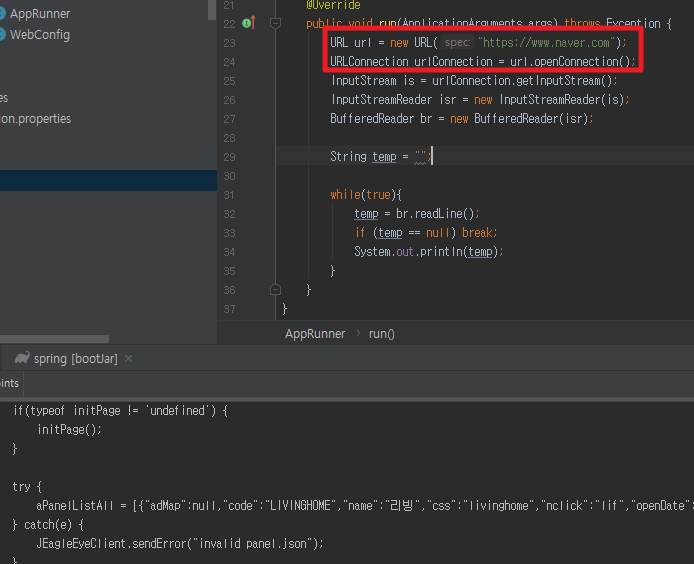This screenshot has height=564, width=694.
Task: Collapse the run method fold marker at line 22
Action: (x=275, y=23)
